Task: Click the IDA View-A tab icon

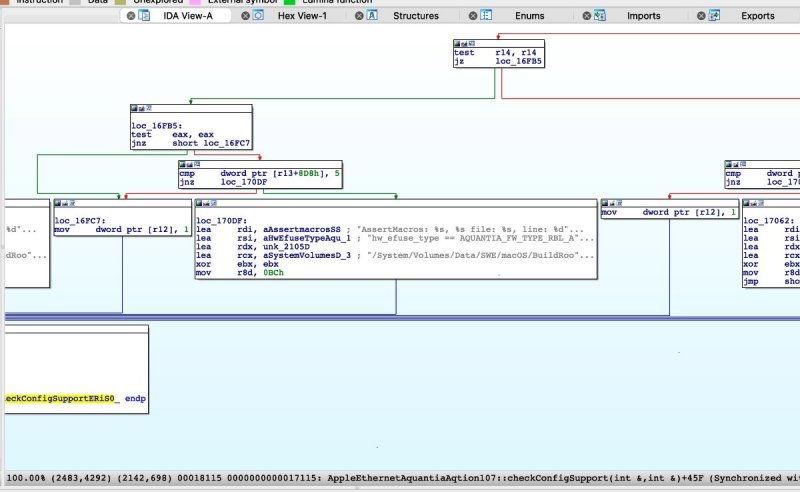Action: click(x=146, y=16)
